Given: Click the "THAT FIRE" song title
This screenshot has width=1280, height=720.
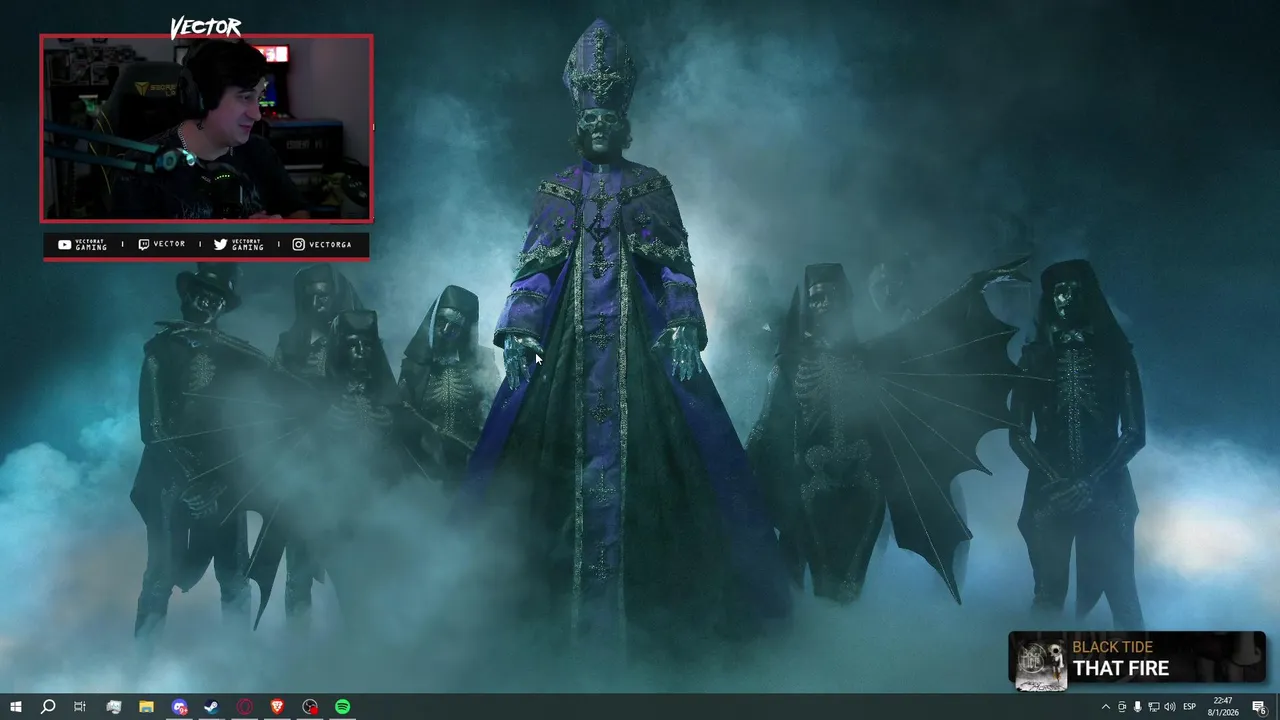Looking at the screenshot, I should (x=1120, y=668).
